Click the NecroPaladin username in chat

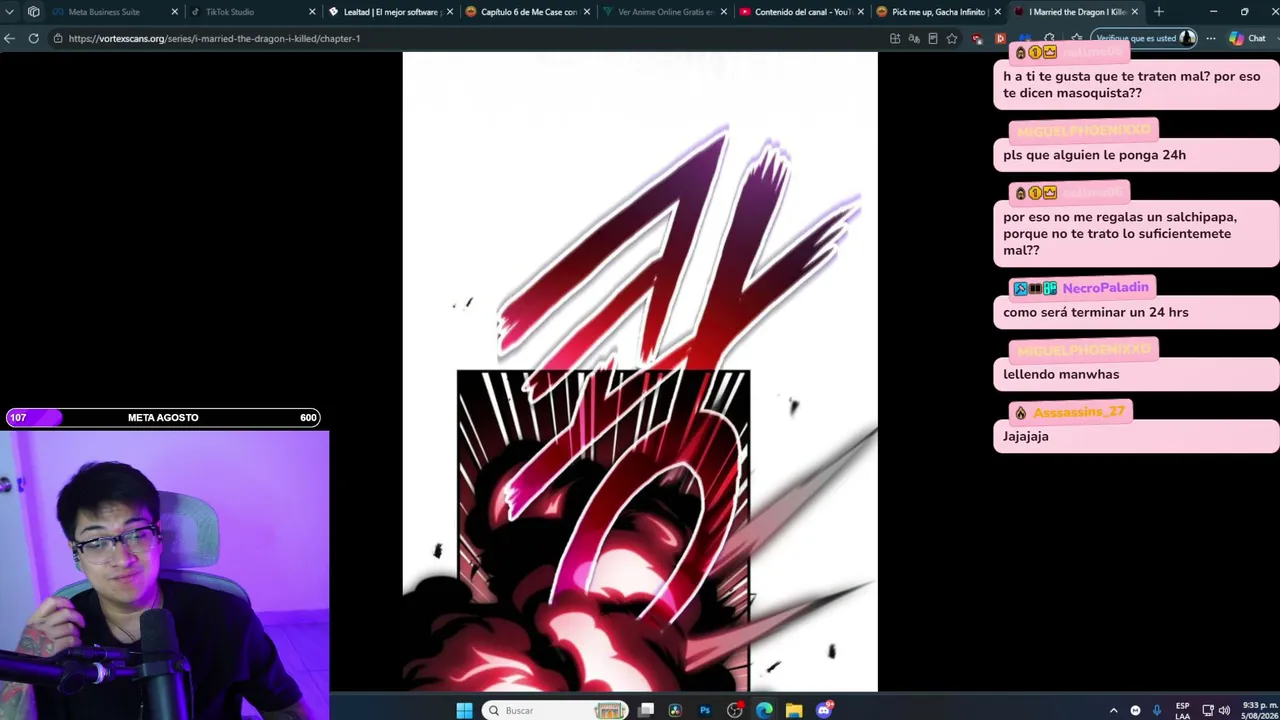tap(1105, 288)
